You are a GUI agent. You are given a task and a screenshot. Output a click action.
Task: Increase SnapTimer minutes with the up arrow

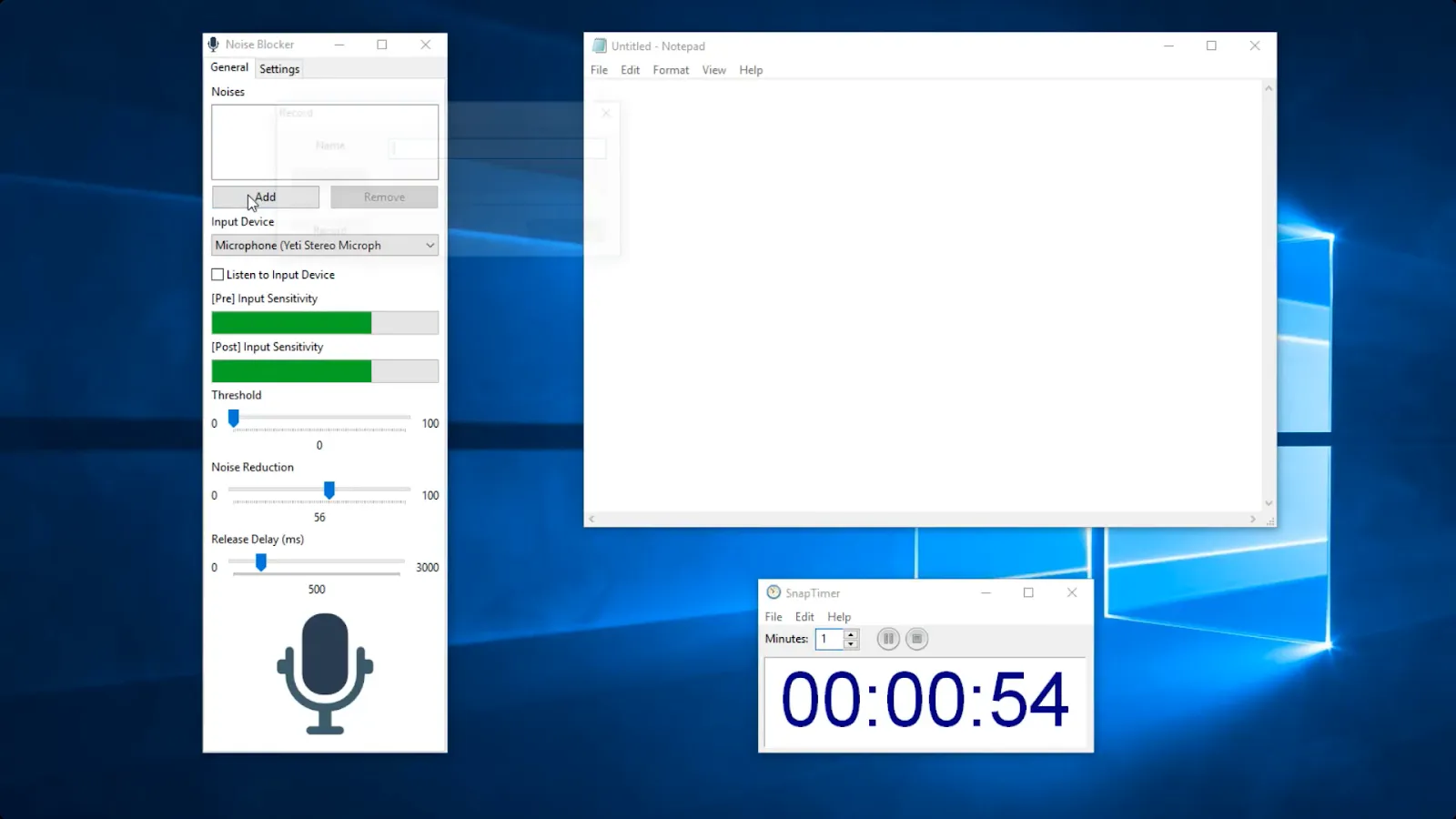(x=851, y=634)
